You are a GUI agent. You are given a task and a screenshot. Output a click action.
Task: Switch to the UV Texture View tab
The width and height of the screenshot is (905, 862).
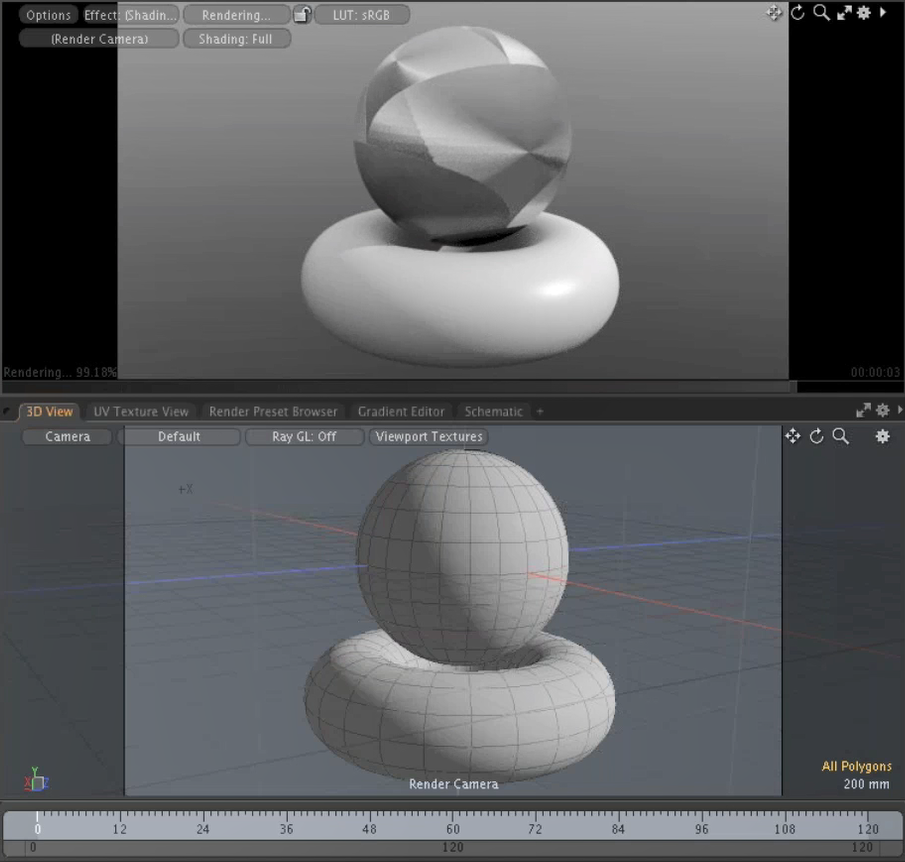click(140, 411)
